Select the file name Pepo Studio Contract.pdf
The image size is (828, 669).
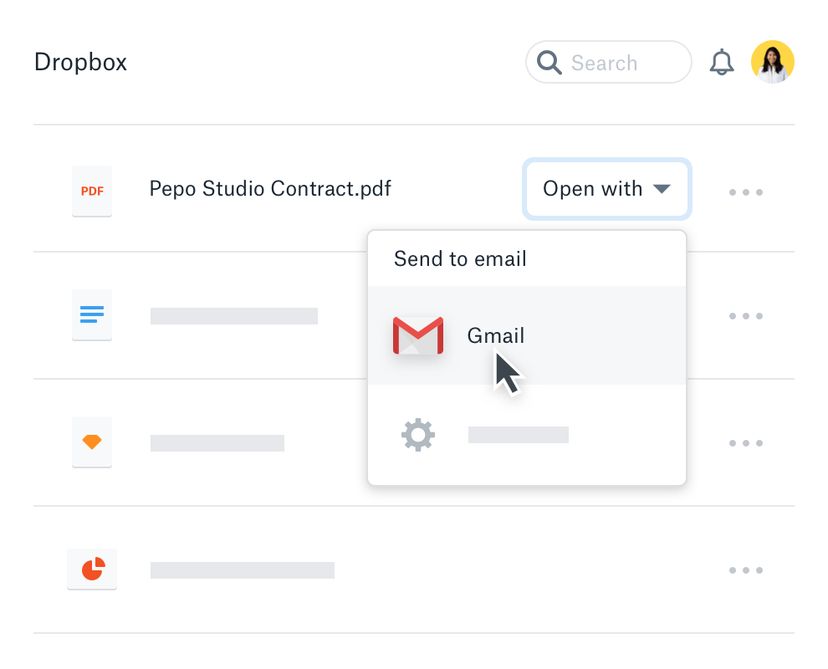click(x=269, y=189)
